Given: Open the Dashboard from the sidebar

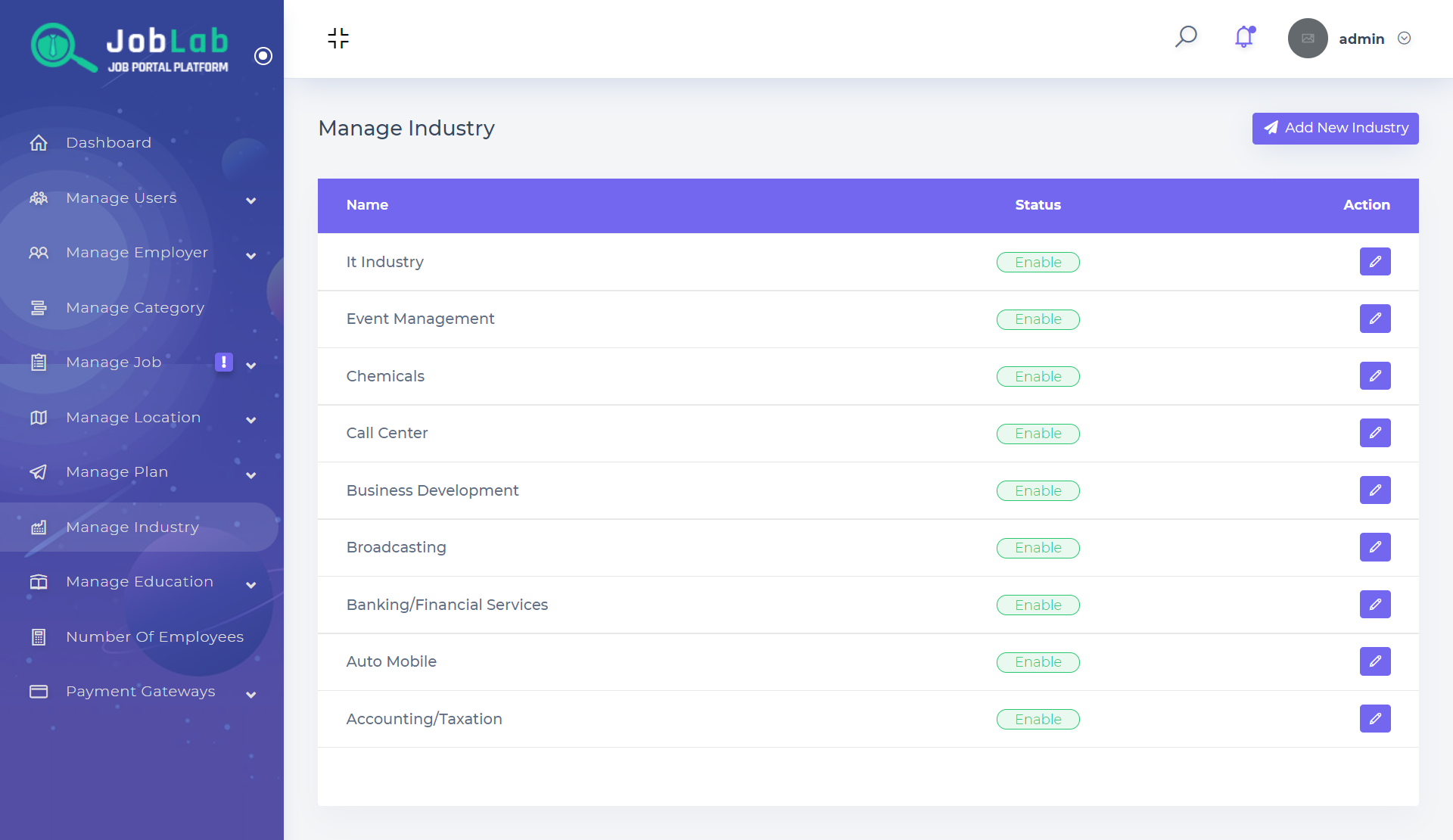Looking at the screenshot, I should click(x=108, y=142).
